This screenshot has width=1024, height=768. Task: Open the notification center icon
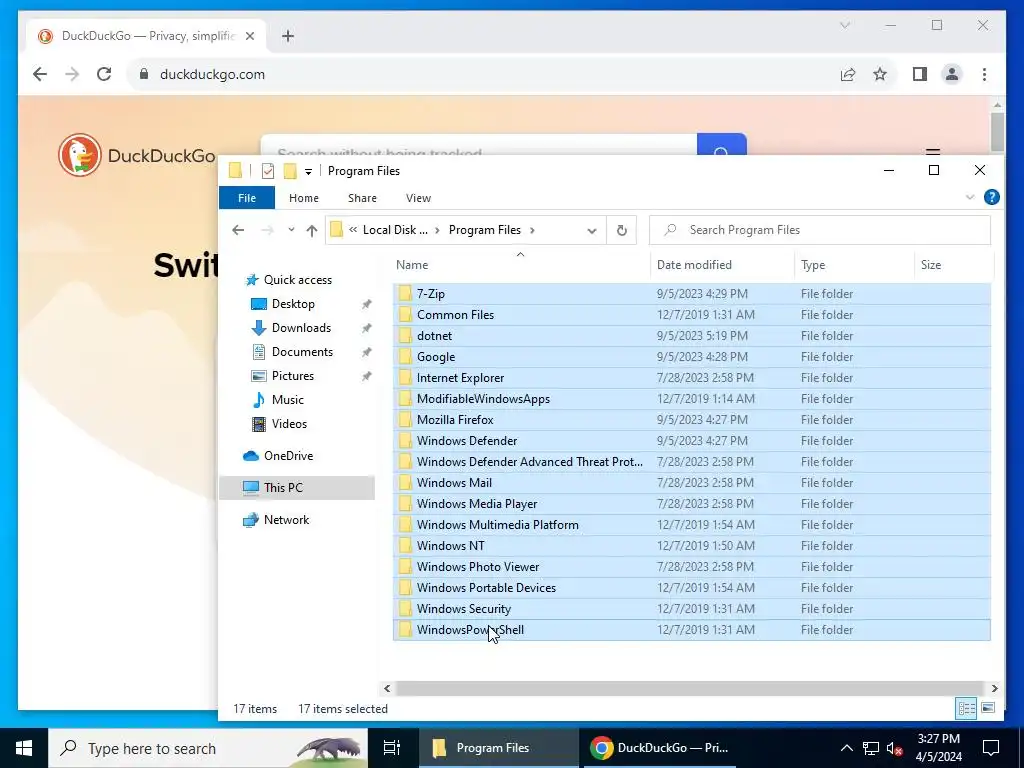pyautogui.click(x=991, y=748)
